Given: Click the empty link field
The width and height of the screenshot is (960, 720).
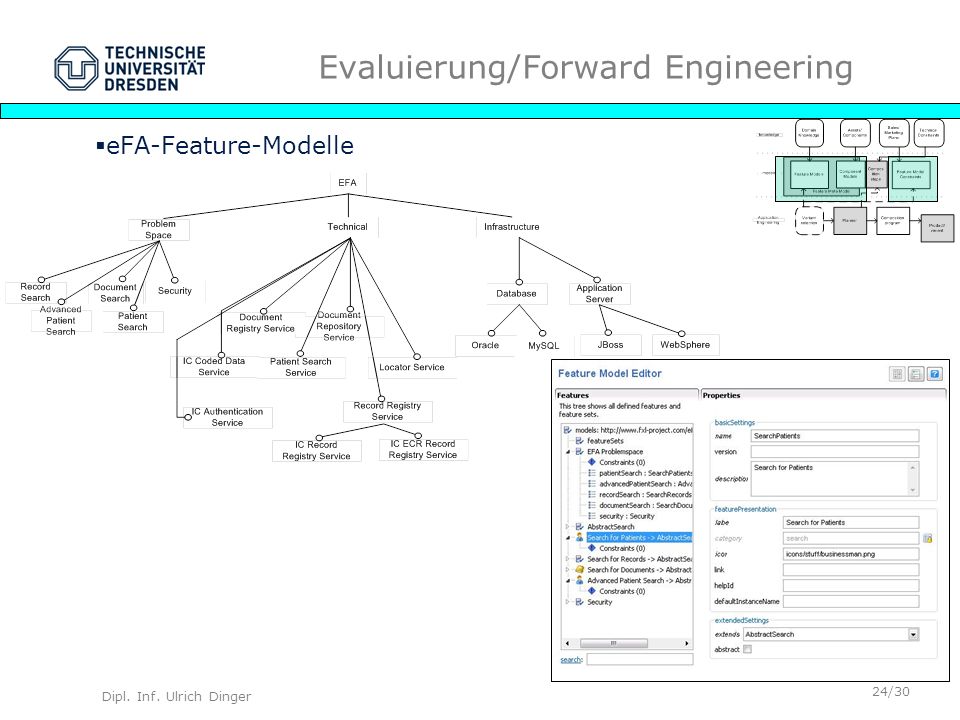Looking at the screenshot, I should tap(851, 569).
